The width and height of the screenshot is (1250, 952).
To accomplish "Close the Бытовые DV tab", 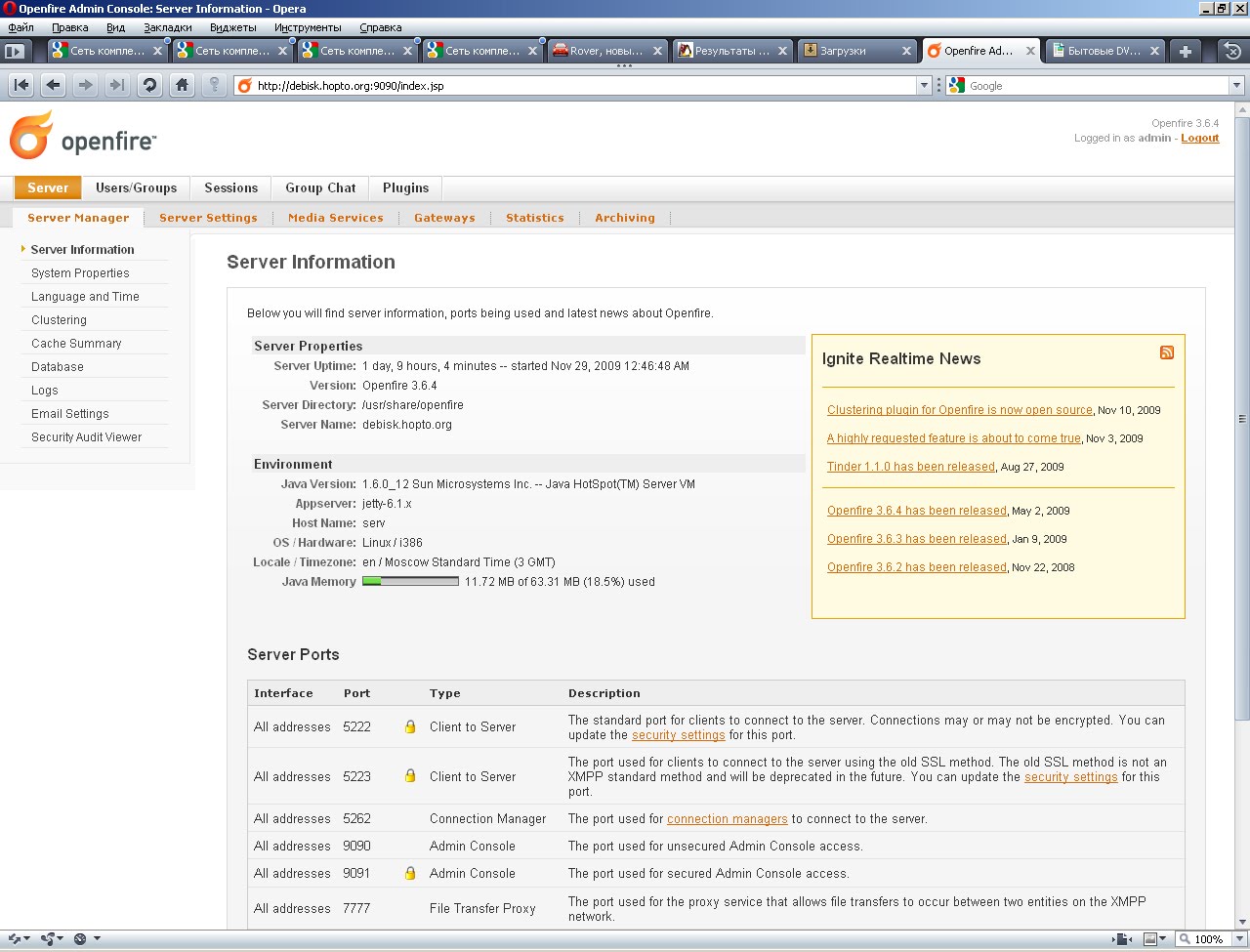I will (1155, 51).
